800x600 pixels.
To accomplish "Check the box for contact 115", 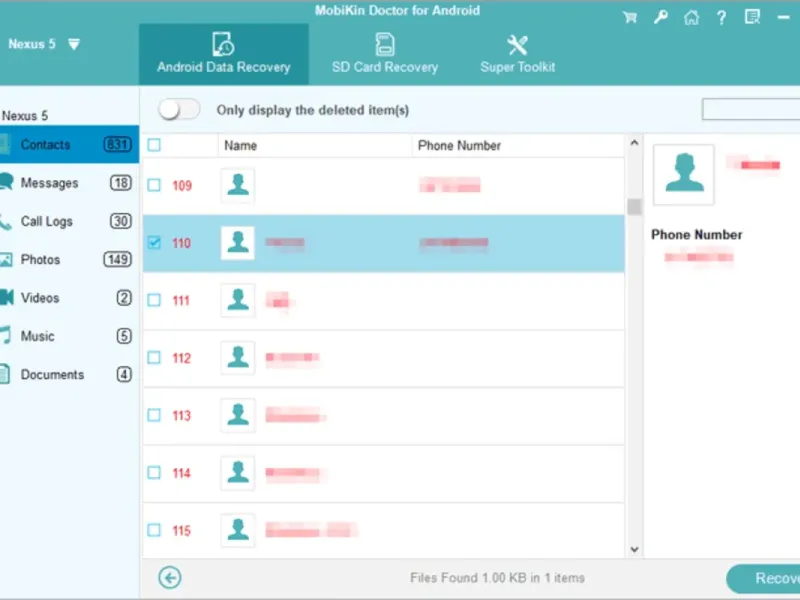I will [154, 530].
